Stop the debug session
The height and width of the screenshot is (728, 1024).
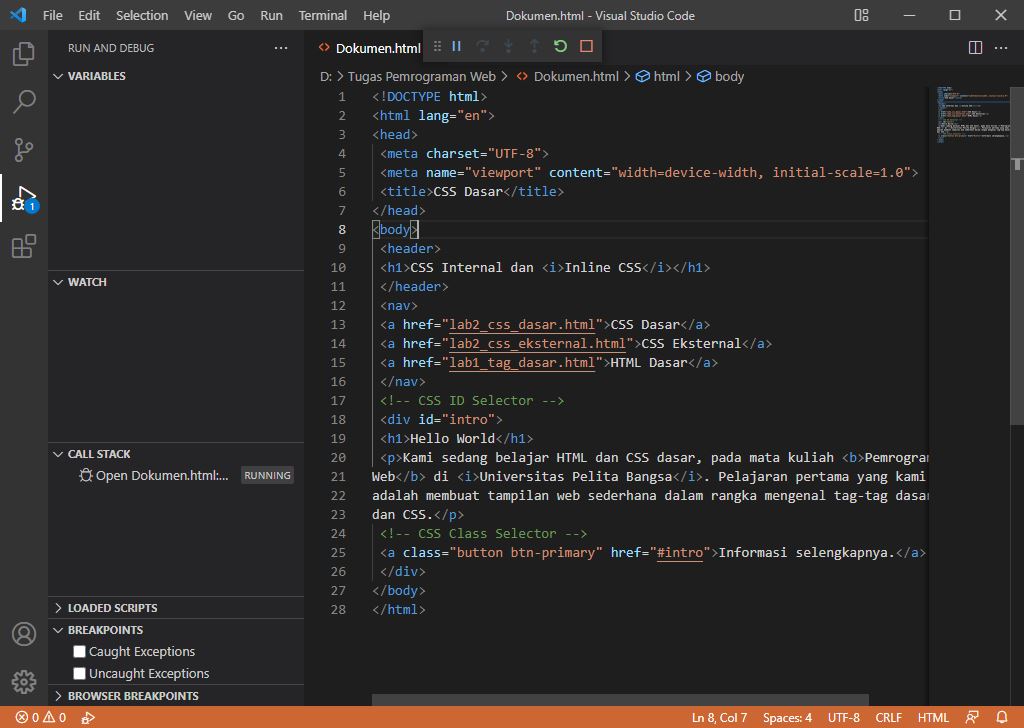point(586,46)
